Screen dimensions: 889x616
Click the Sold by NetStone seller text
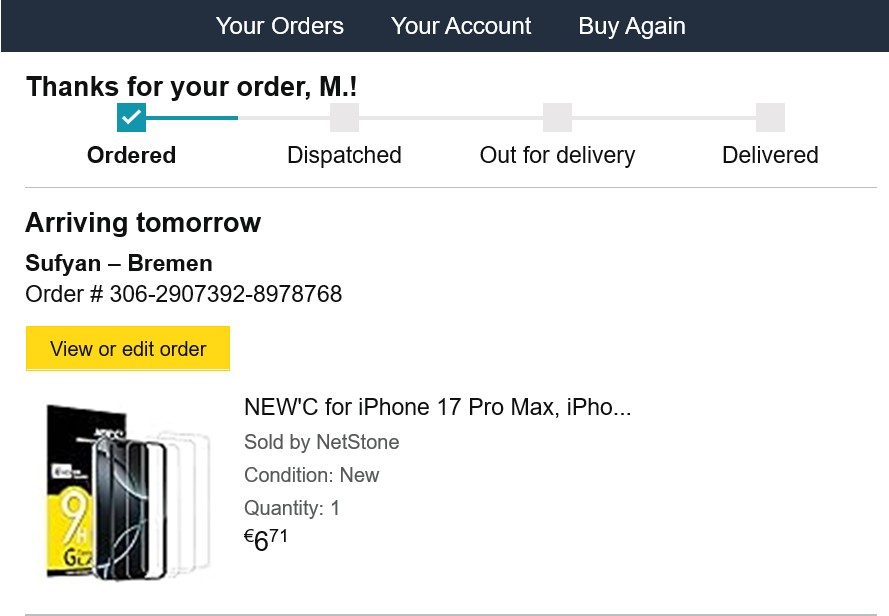click(x=321, y=442)
